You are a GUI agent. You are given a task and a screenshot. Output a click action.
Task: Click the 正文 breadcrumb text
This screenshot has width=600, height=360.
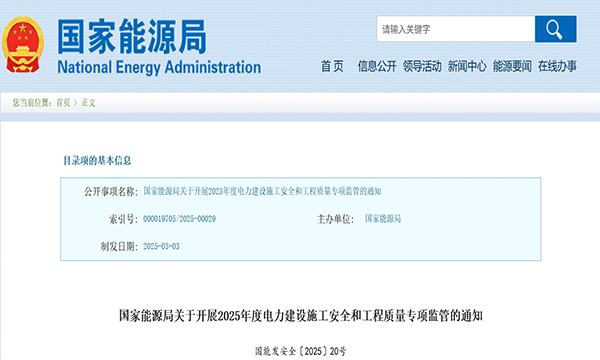[x=88, y=103]
